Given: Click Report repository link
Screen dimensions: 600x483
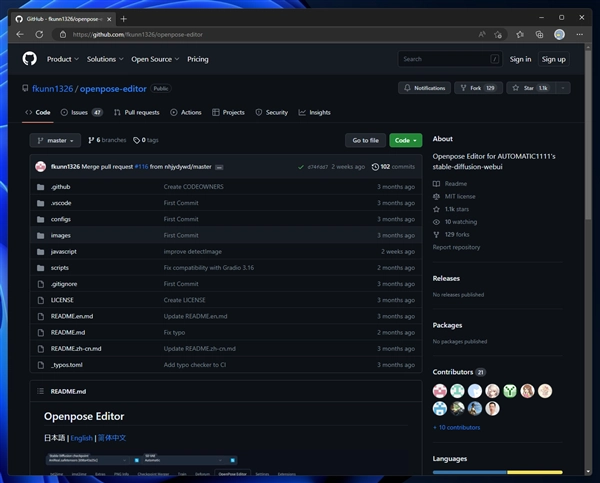Looking at the screenshot, I should [x=457, y=247].
